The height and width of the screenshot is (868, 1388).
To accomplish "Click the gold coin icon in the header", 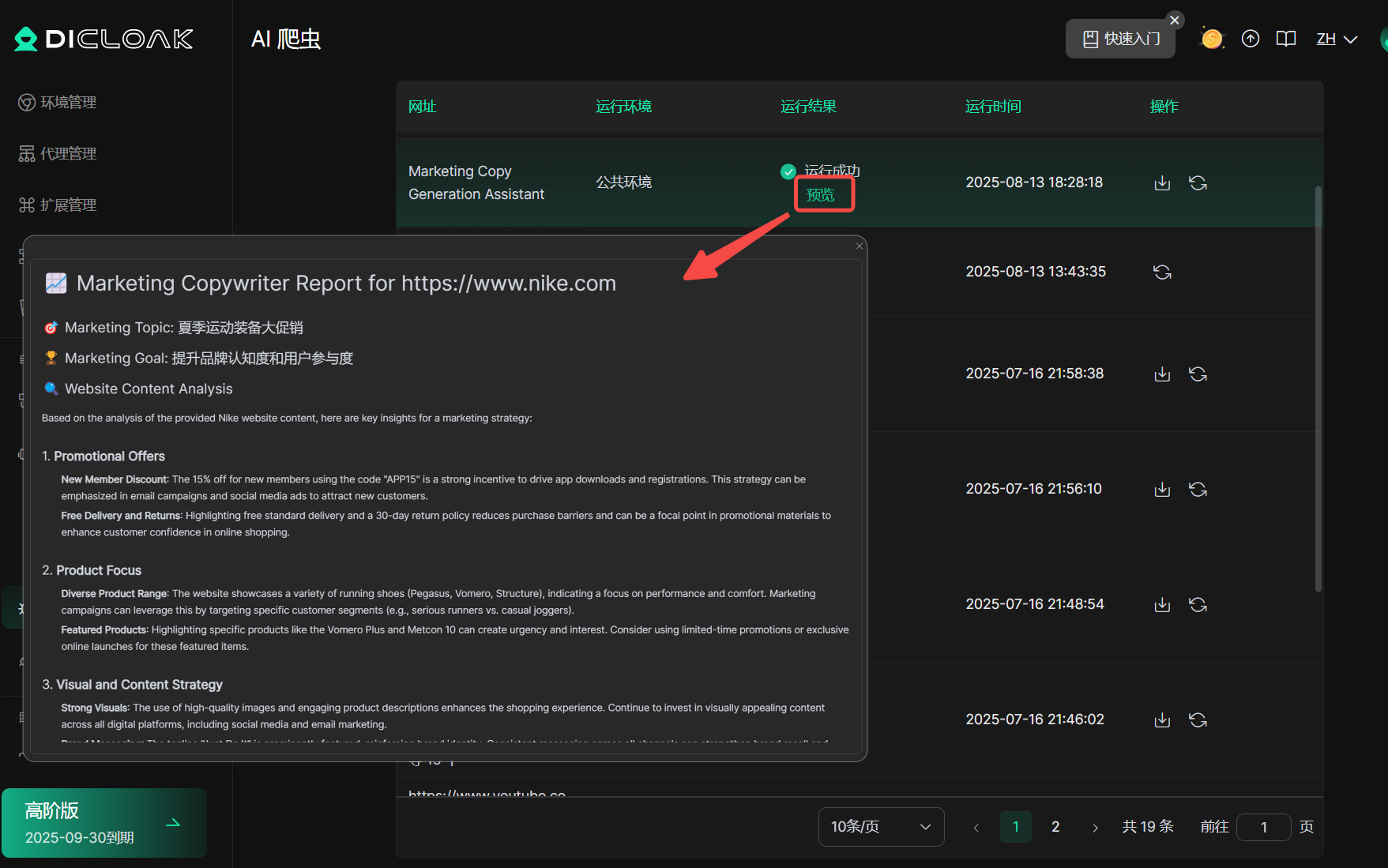I will click(1212, 39).
